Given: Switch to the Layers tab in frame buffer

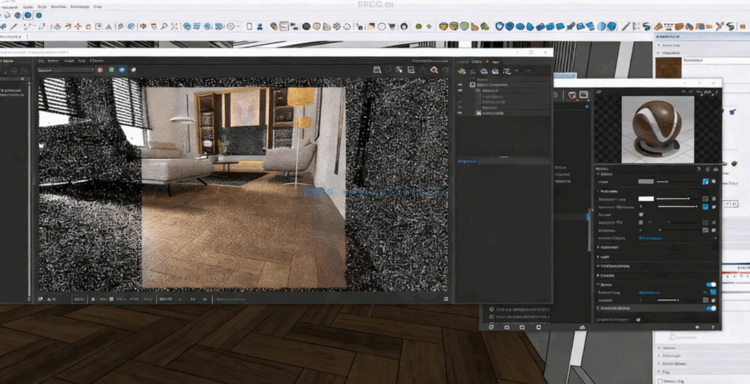Looking at the screenshot, I should 463,62.
